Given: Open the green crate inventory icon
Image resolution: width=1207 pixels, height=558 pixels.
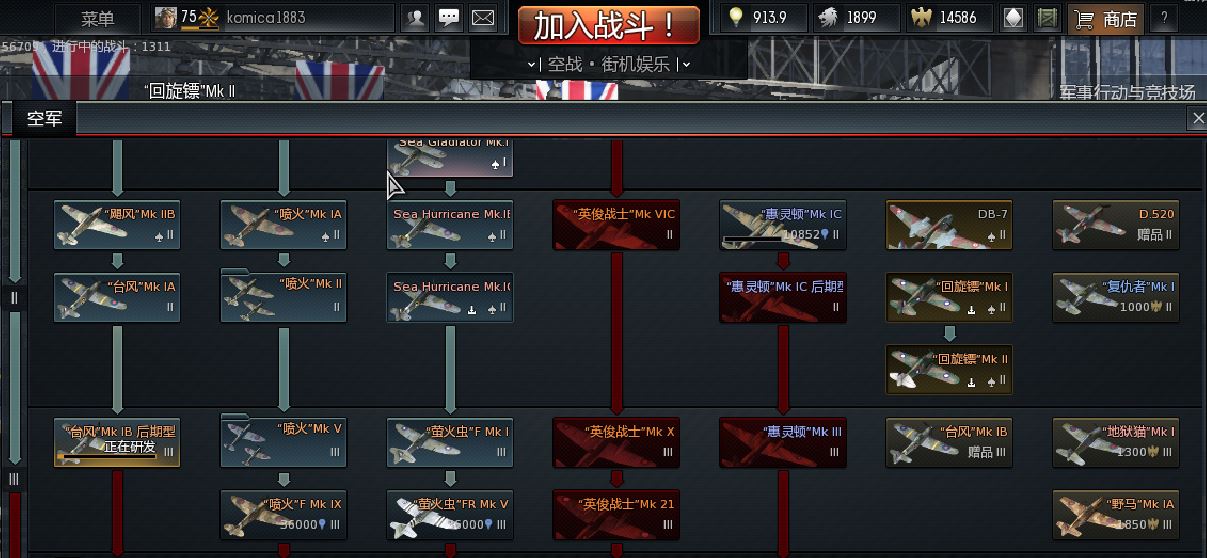Looking at the screenshot, I should coord(1047,18).
